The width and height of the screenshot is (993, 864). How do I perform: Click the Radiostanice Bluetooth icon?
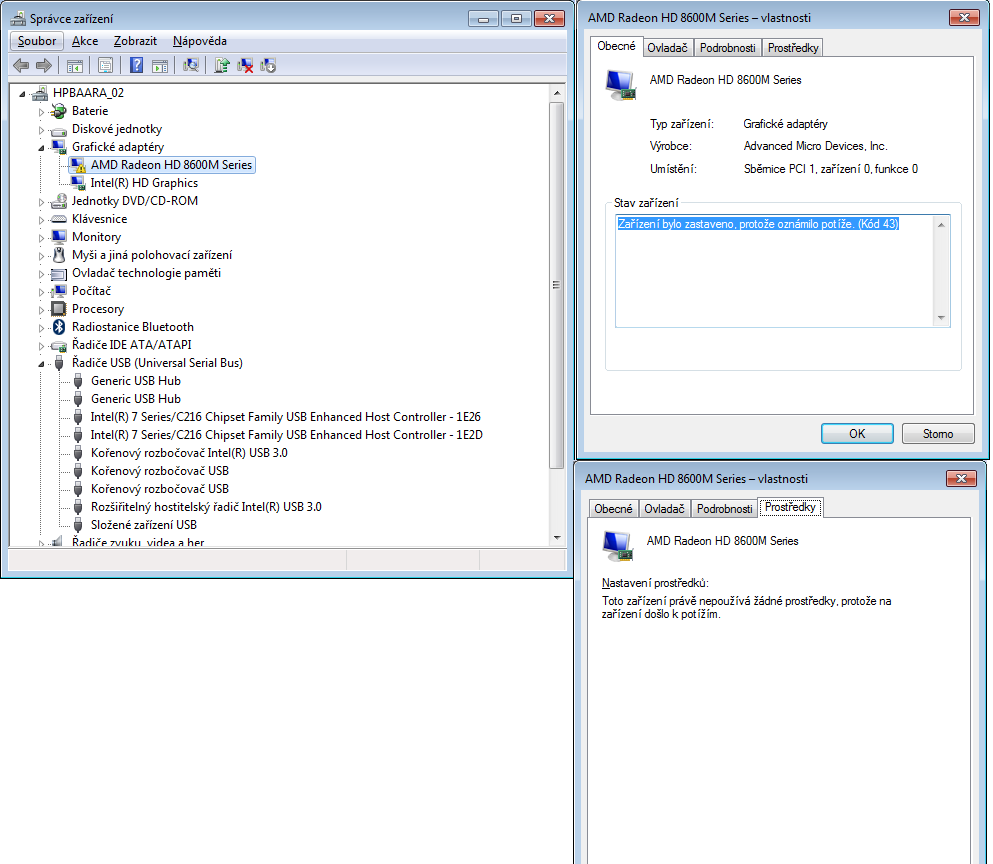tap(59, 327)
